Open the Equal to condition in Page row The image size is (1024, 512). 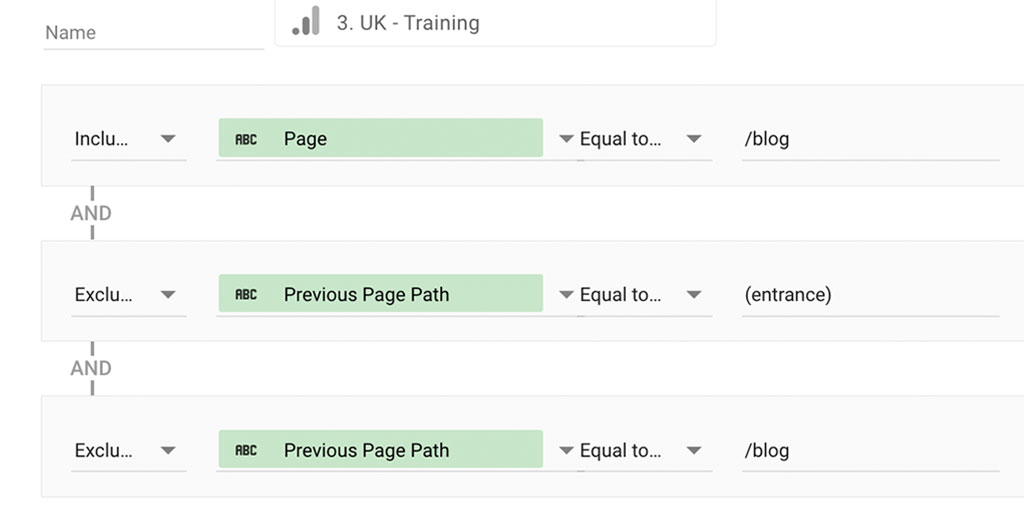(633, 139)
